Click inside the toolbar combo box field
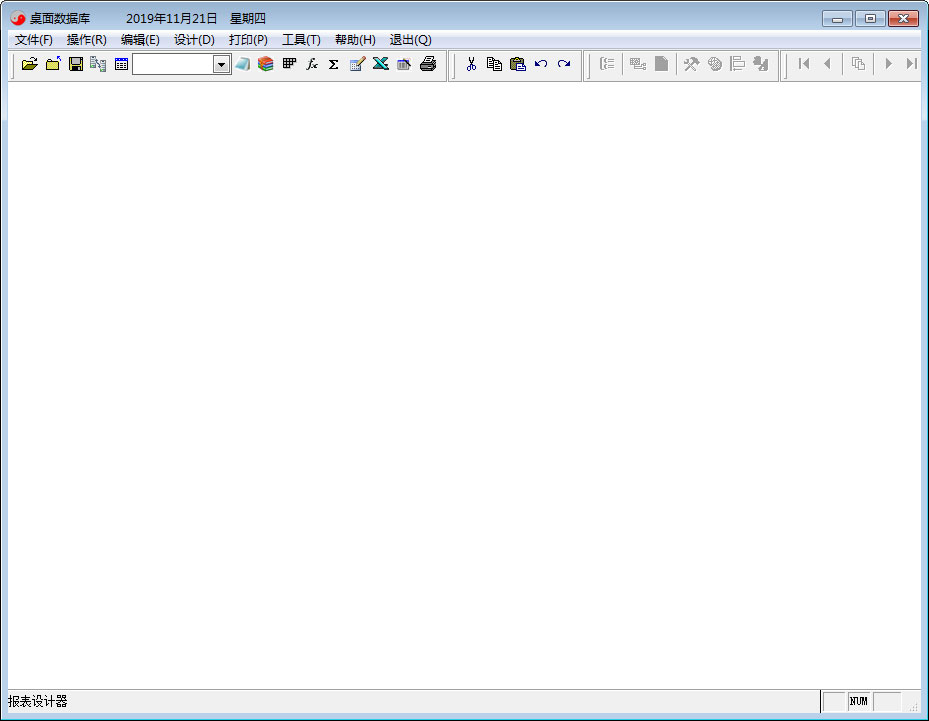929x721 pixels. (x=173, y=65)
